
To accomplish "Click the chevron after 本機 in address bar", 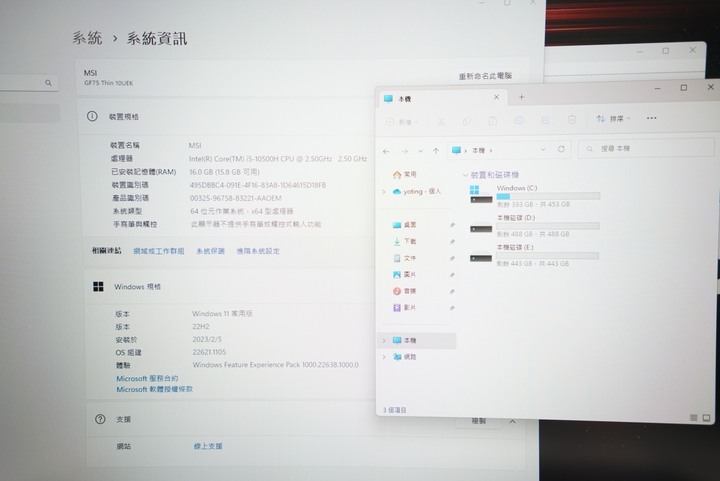I will (491, 151).
